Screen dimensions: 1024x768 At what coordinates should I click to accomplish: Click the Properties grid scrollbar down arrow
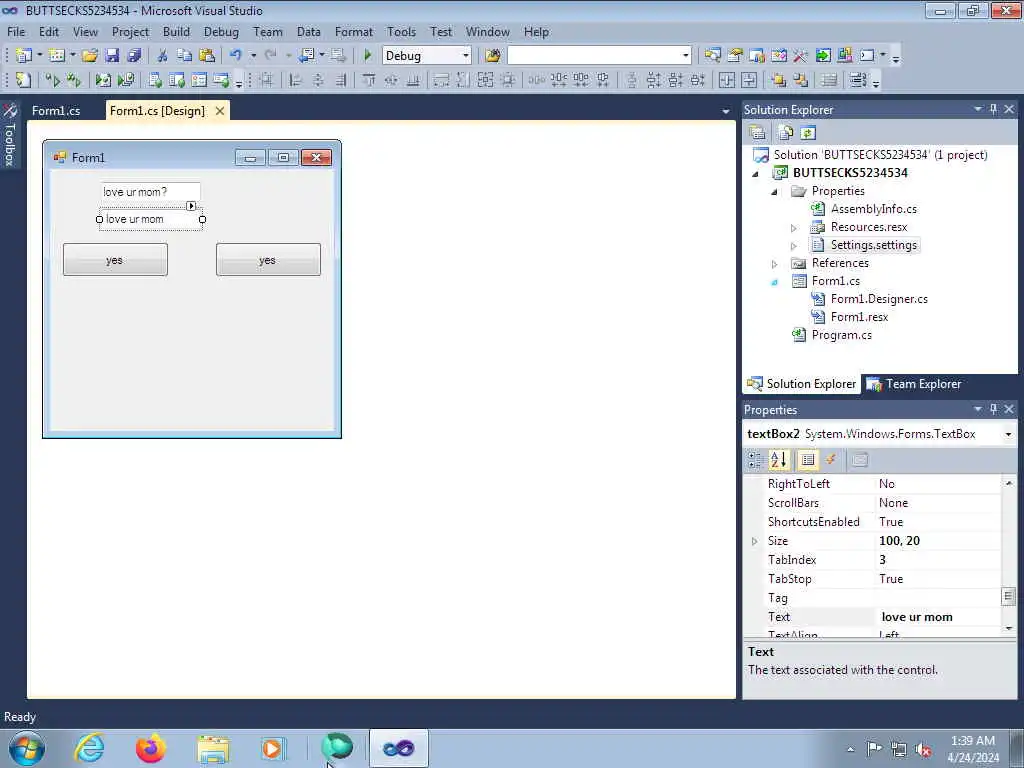coord(1009,628)
